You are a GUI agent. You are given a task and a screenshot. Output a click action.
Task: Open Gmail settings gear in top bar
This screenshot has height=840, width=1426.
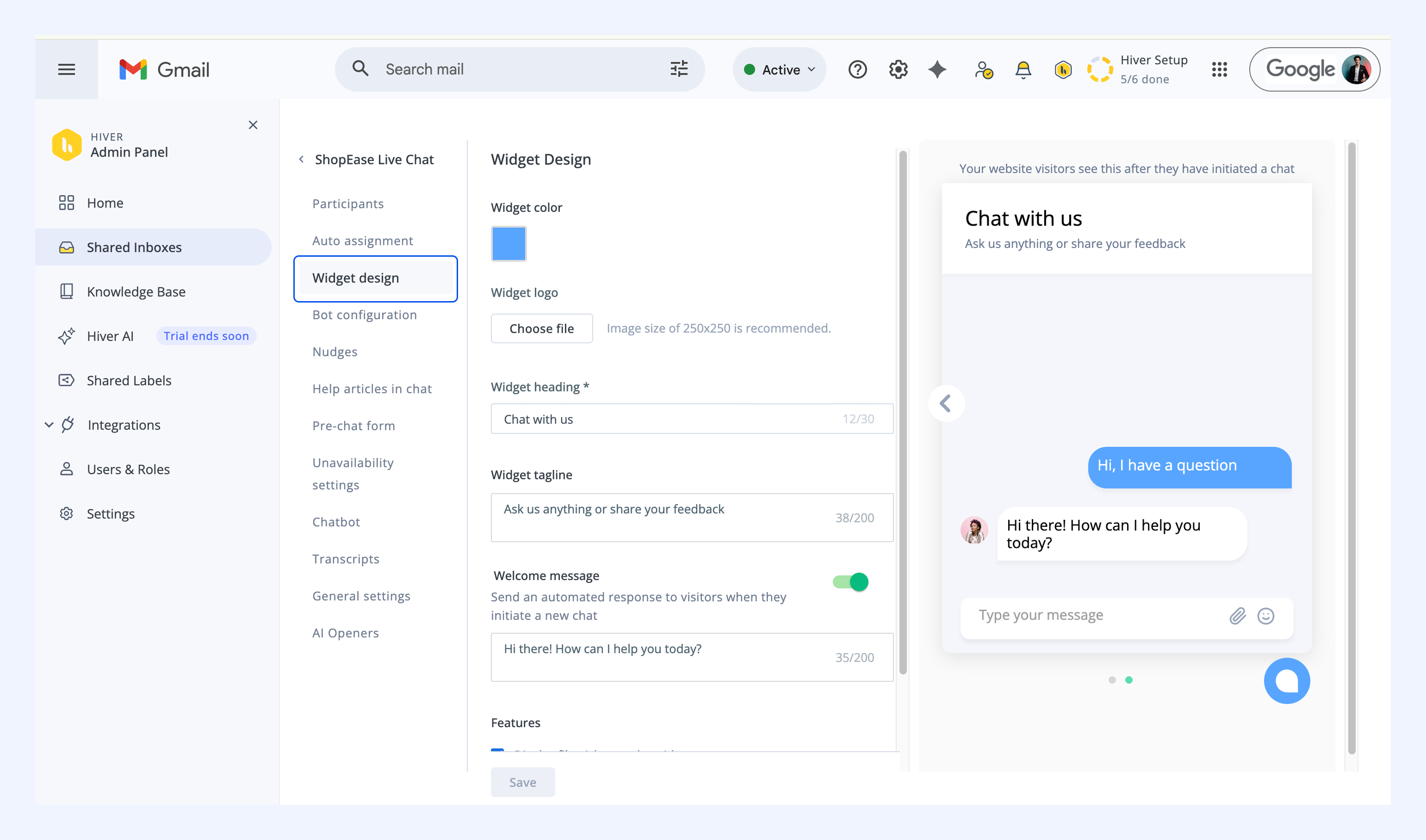[x=898, y=70]
